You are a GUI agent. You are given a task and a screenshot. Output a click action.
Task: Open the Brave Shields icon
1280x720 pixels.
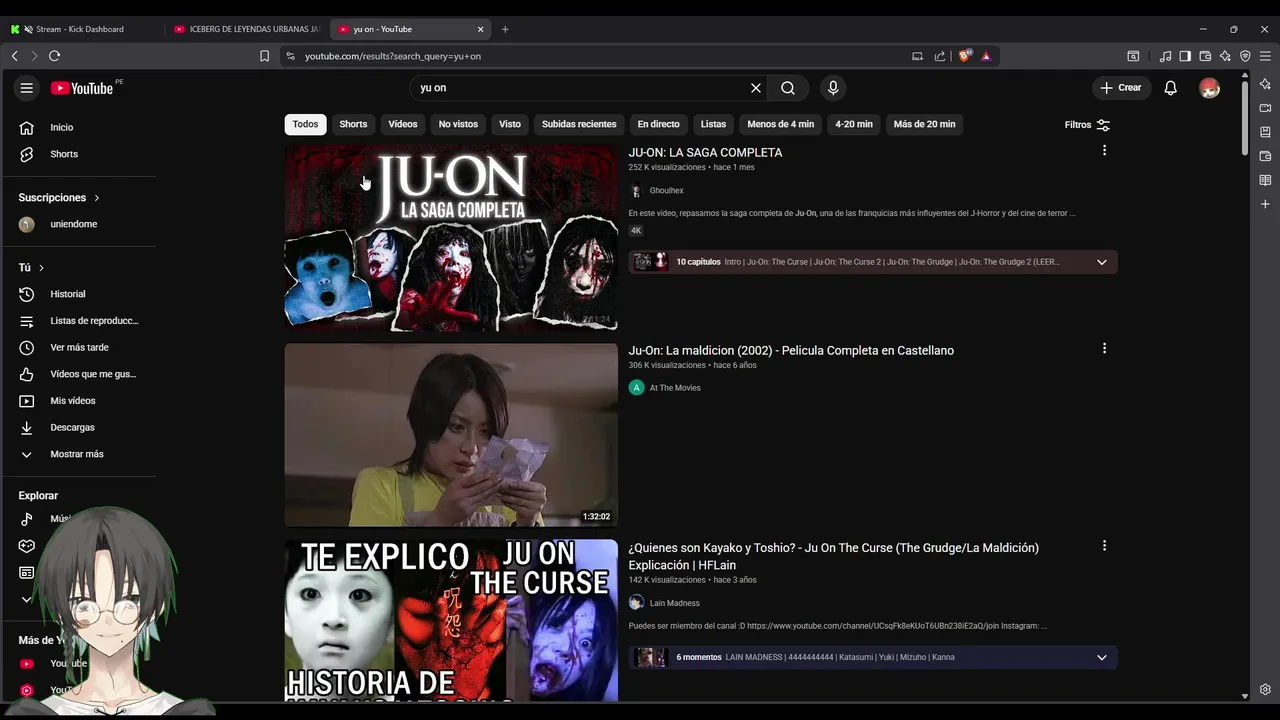[964, 56]
